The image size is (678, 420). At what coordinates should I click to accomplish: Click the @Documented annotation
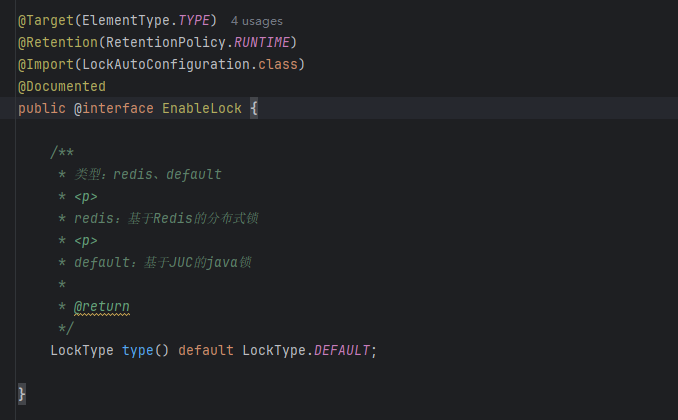point(62,87)
